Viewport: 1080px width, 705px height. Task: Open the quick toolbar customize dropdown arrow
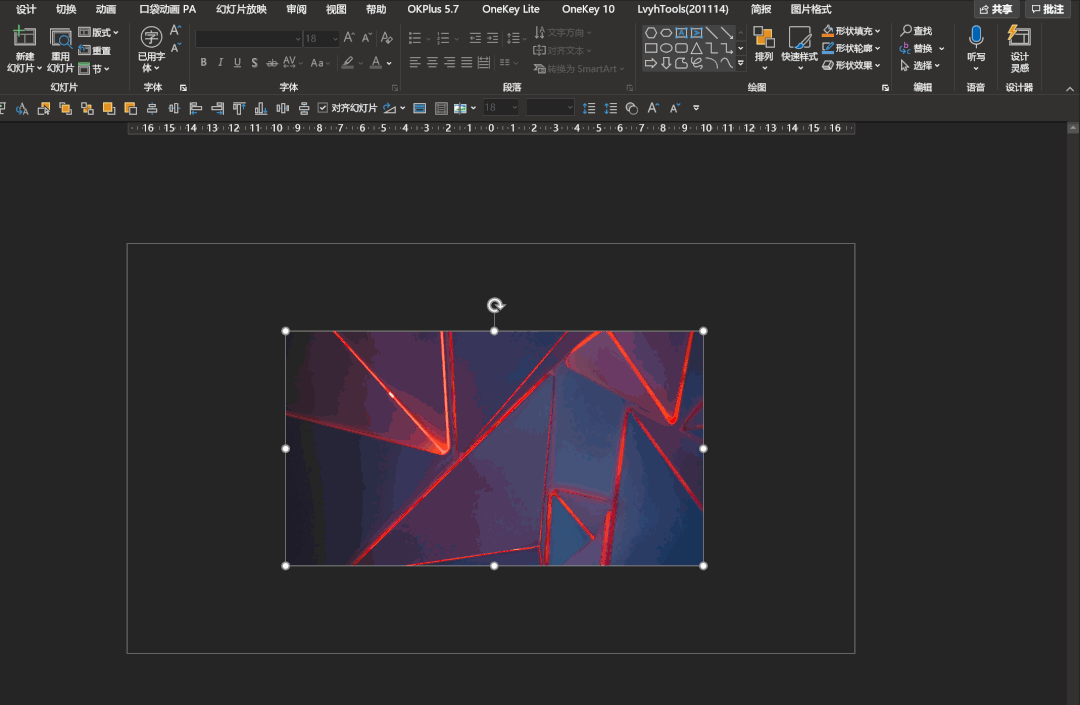pyautogui.click(x=696, y=108)
